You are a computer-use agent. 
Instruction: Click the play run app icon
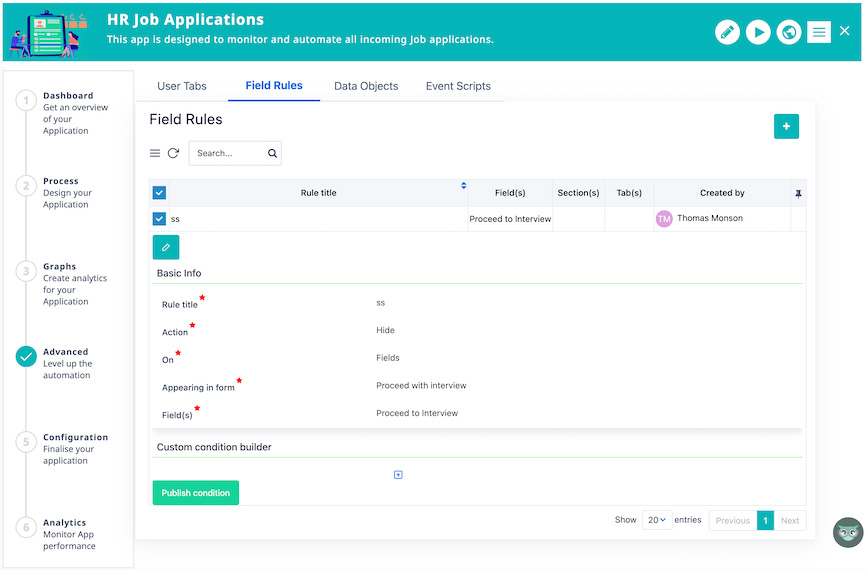[758, 32]
